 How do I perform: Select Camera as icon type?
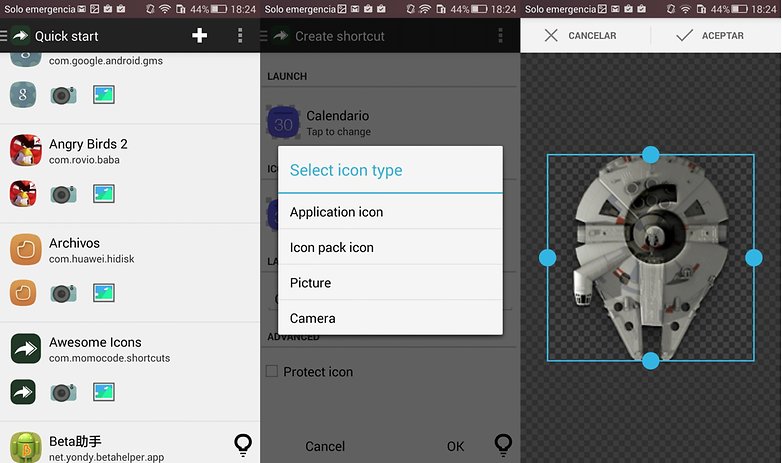390,318
